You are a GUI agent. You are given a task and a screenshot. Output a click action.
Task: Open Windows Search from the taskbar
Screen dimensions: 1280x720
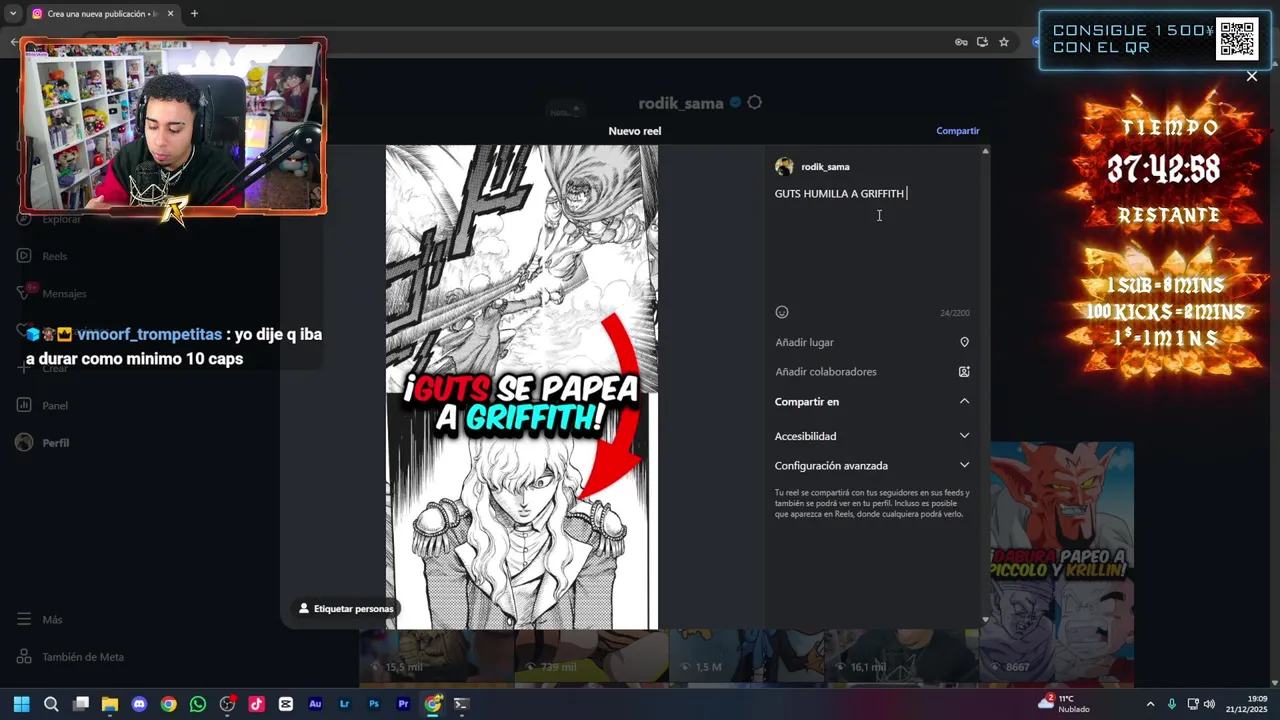[51, 704]
